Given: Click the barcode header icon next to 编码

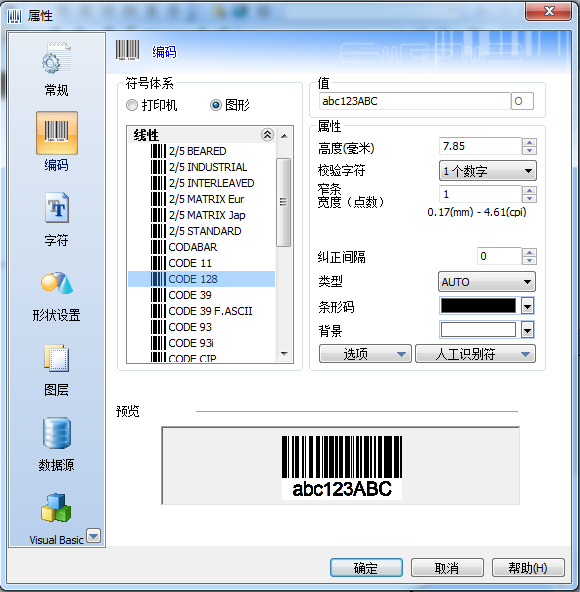Looking at the screenshot, I should click(127, 50).
